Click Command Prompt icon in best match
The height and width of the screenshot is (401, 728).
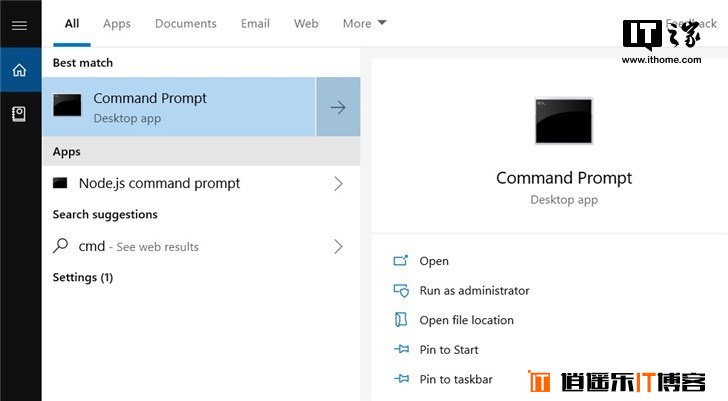(x=67, y=105)
